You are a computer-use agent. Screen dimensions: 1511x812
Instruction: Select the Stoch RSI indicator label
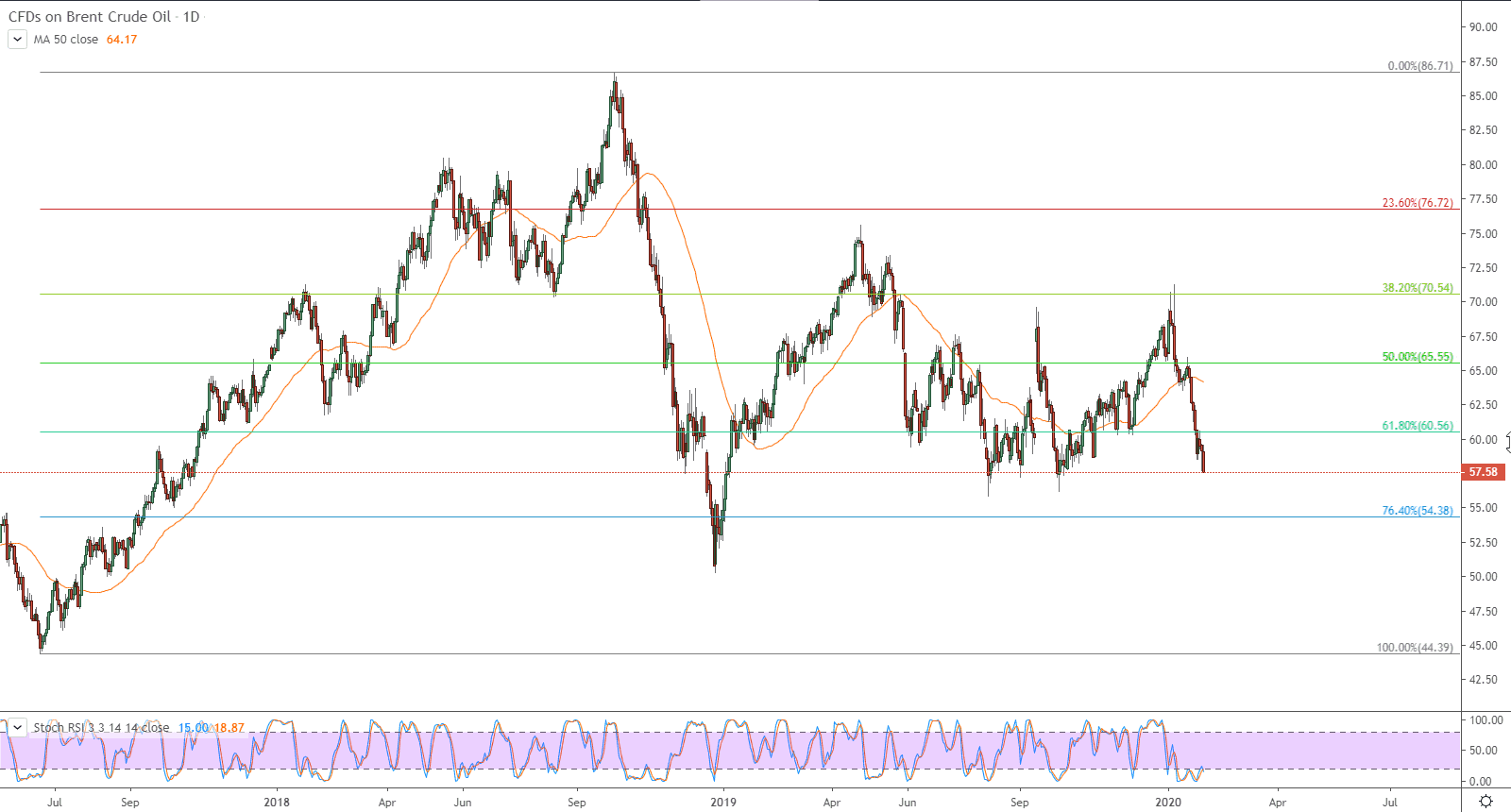[x=101, y=728]
